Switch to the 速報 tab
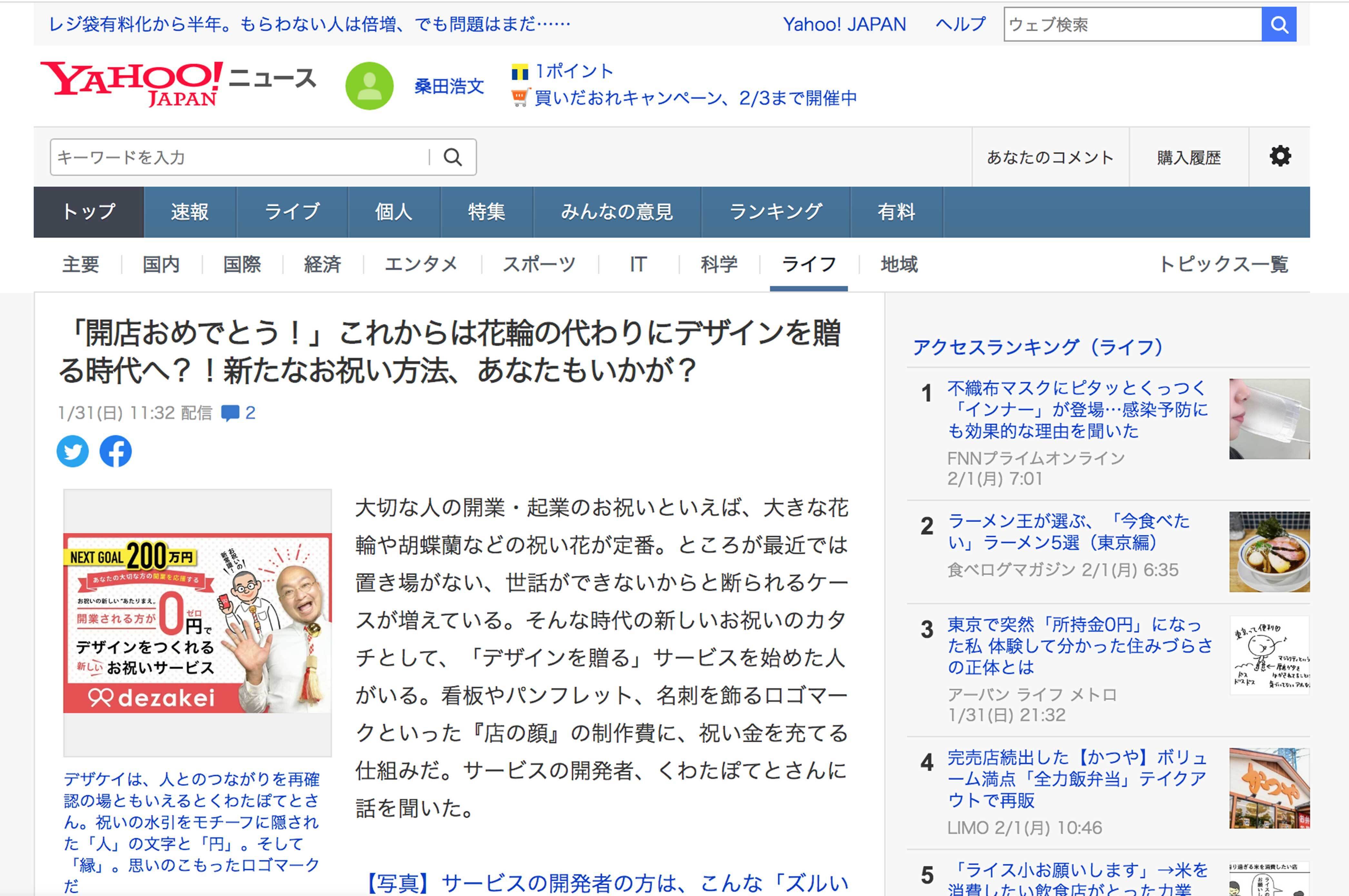Screen dimensions: 1349x896 (x=190, y=212)
